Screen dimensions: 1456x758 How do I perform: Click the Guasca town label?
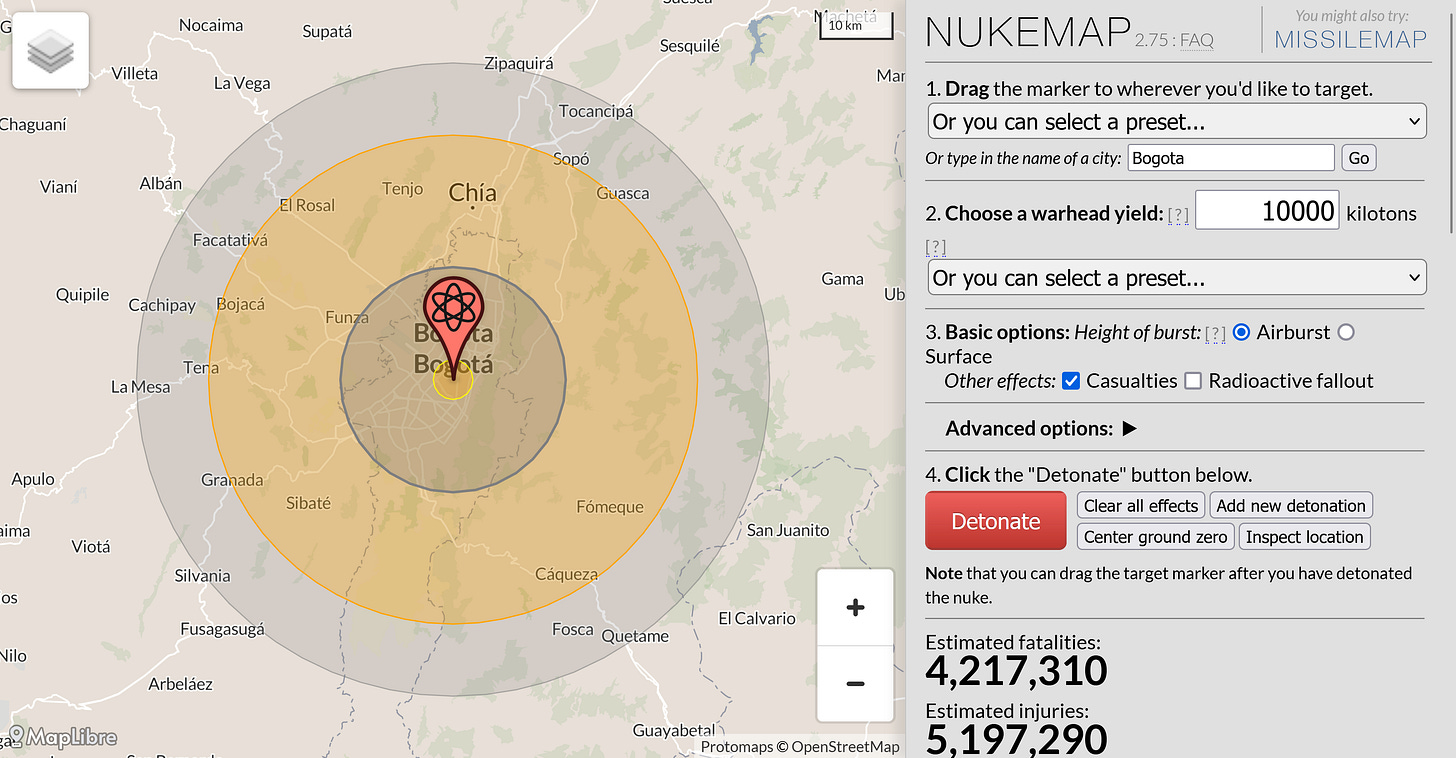point(623,193)
